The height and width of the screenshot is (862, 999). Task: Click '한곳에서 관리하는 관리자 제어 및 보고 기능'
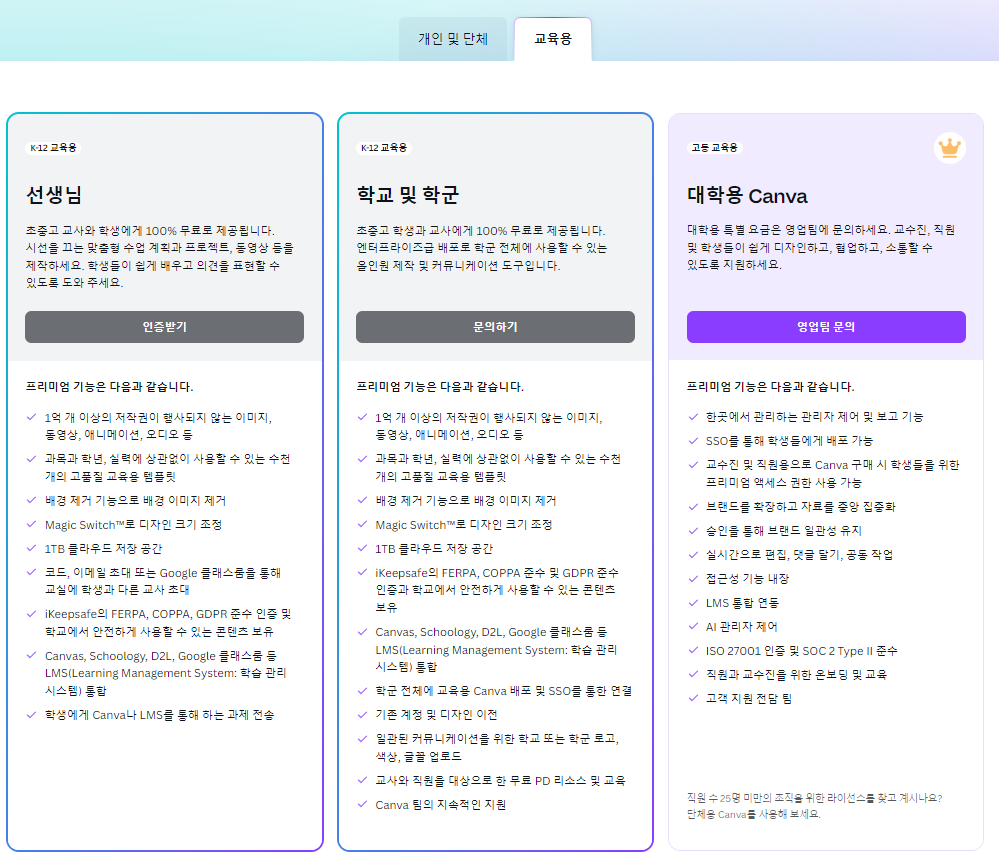click(815, 417)
